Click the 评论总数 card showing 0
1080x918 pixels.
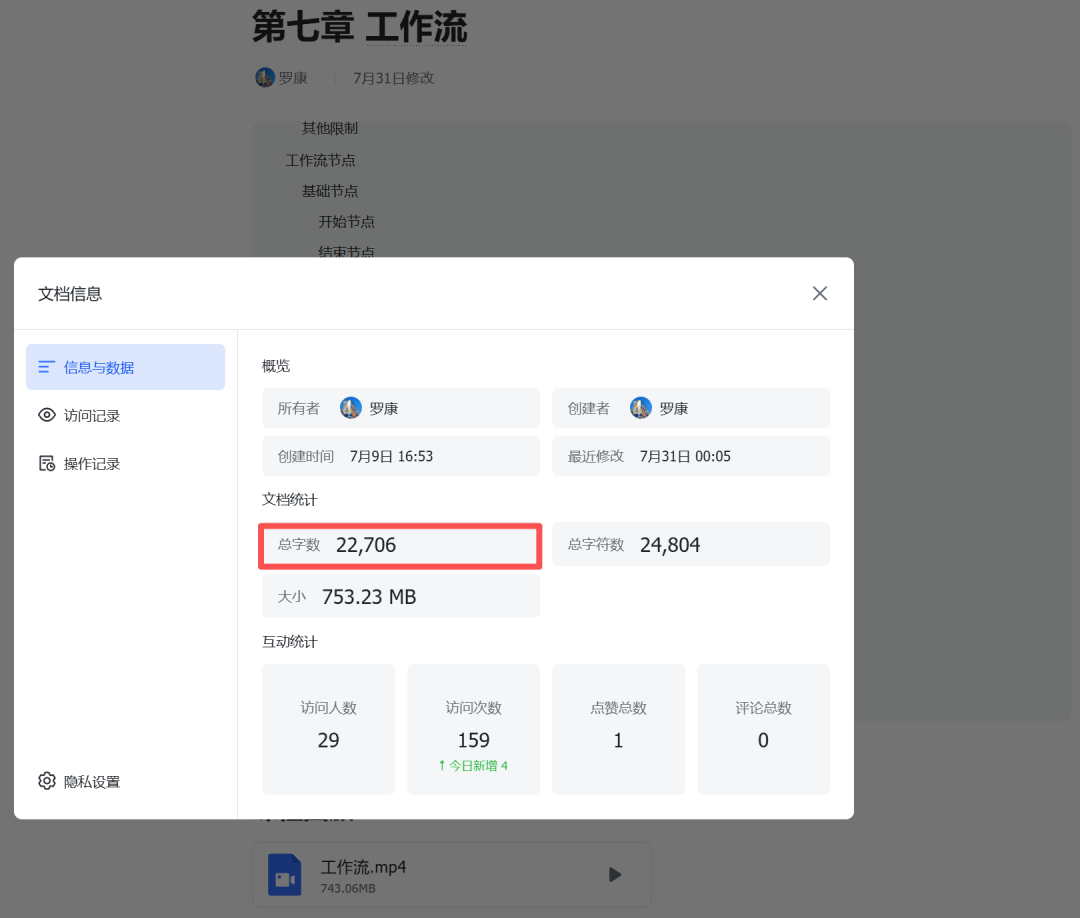click(763, 729)
